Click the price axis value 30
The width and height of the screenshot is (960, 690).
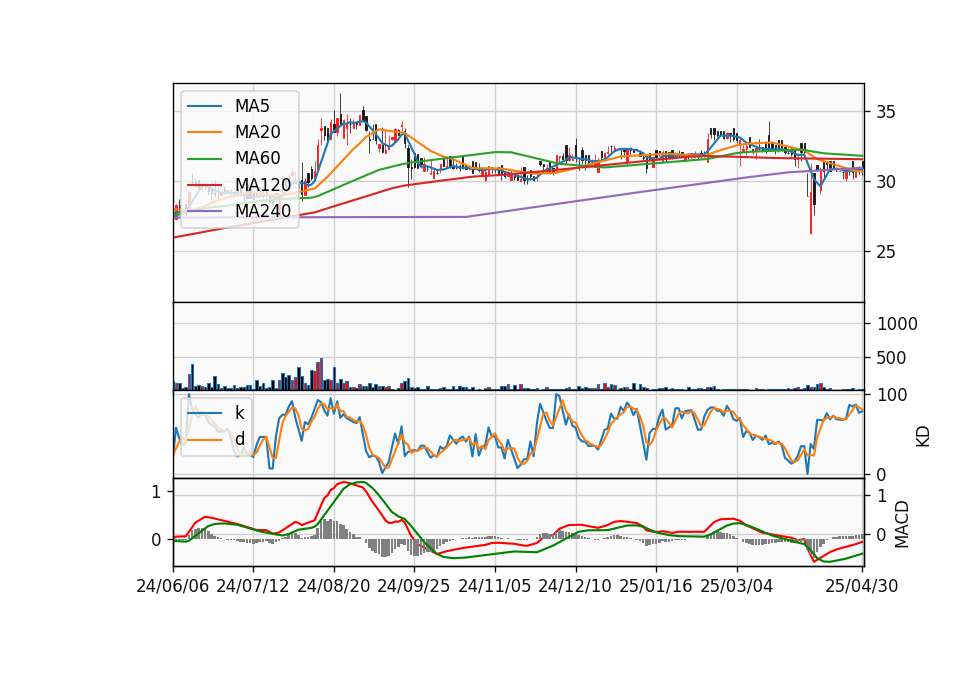[886, 182]
